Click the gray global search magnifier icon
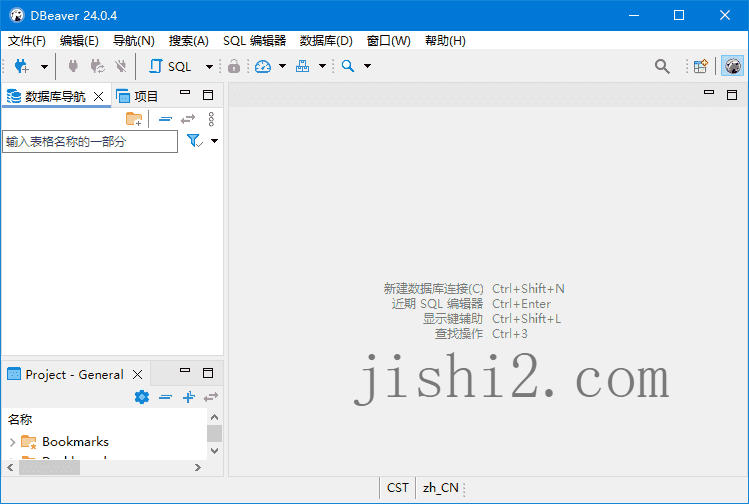Screen dimensions: 749x504 pyautogui.click(x=662, y=66)
